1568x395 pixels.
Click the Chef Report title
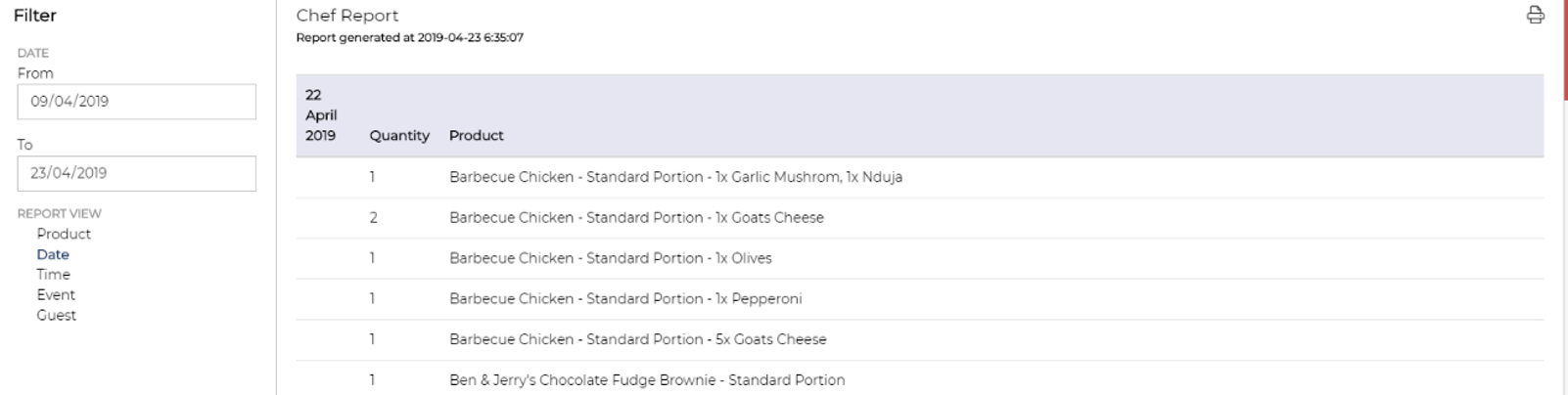click(347, 16)
